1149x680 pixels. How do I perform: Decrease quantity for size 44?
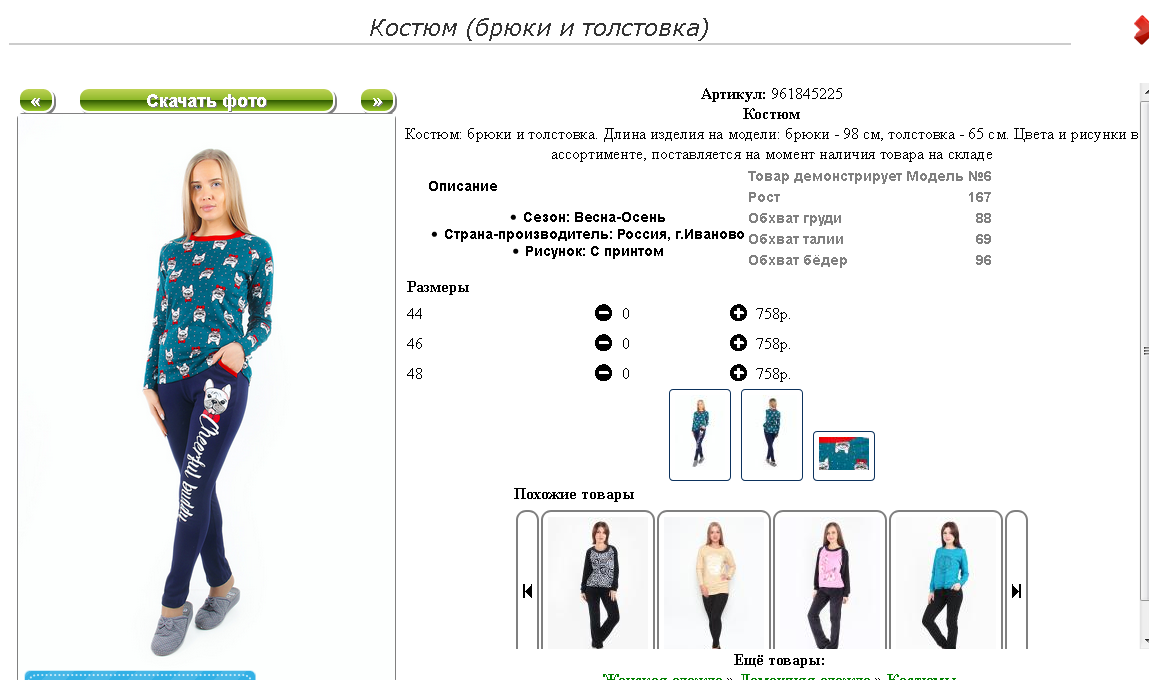pyautogui.click(x=603, y=314)
